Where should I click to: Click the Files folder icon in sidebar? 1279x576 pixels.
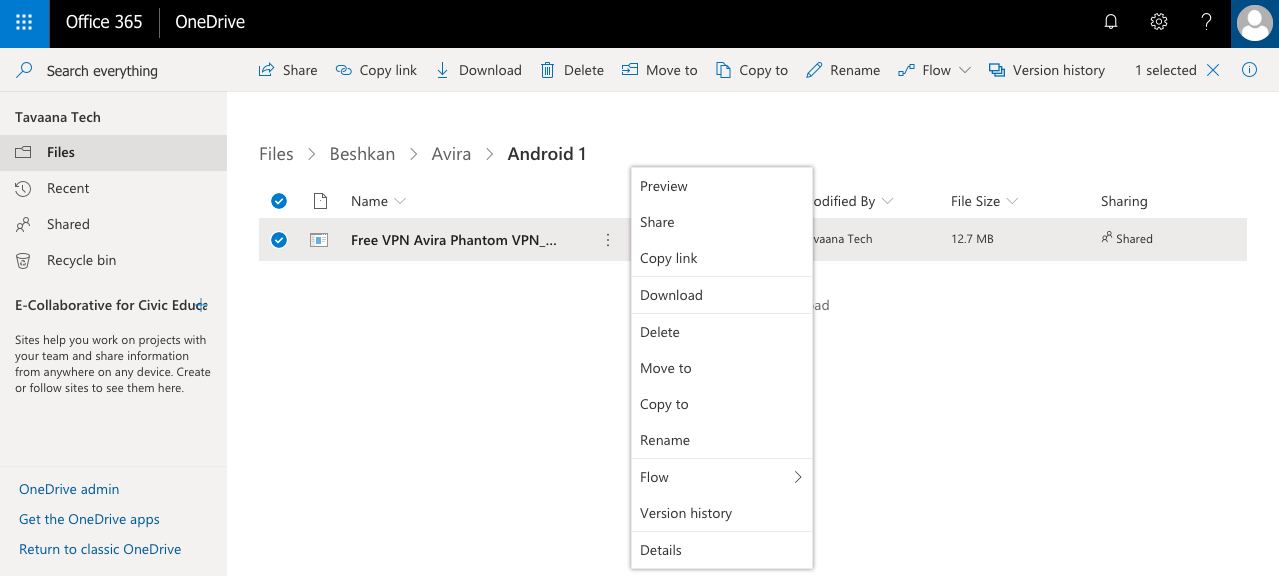click(x=23, y=152)
